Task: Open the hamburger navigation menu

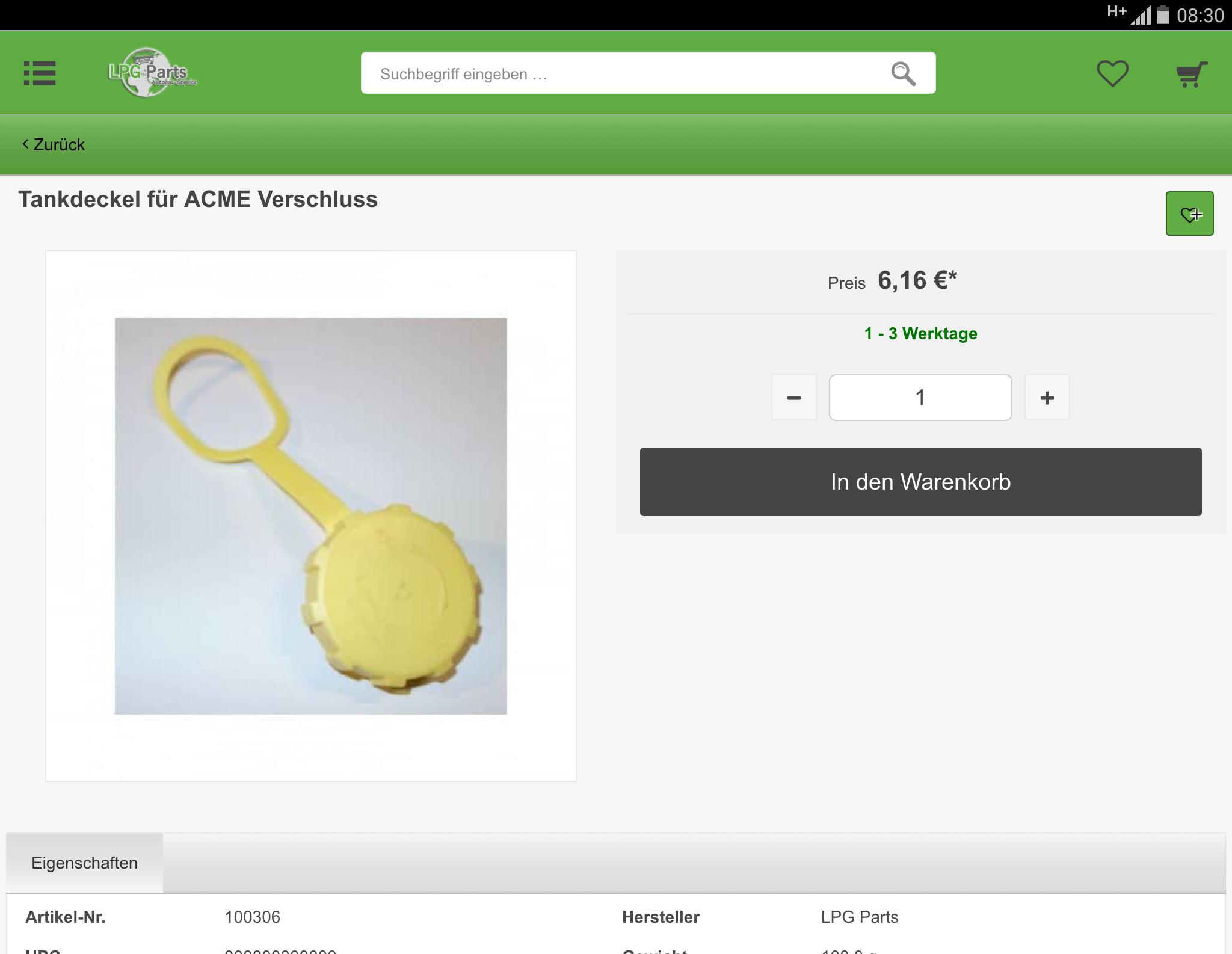Action: 40,73
